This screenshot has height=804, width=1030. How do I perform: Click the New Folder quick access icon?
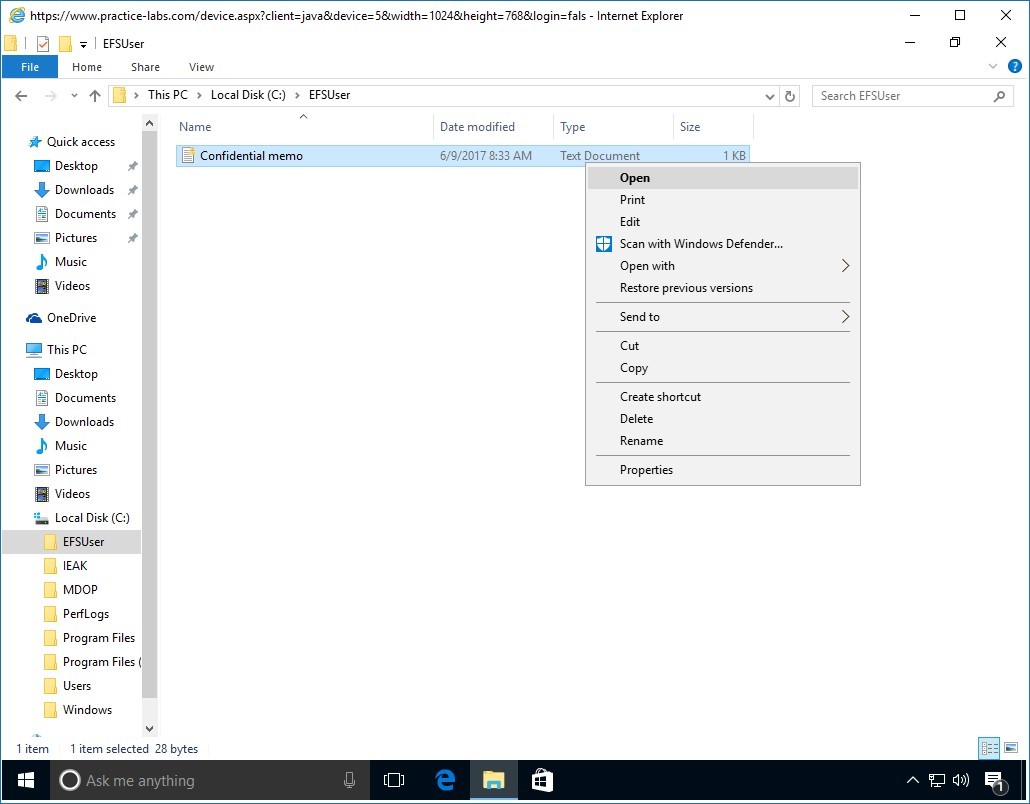click(65, 44)
